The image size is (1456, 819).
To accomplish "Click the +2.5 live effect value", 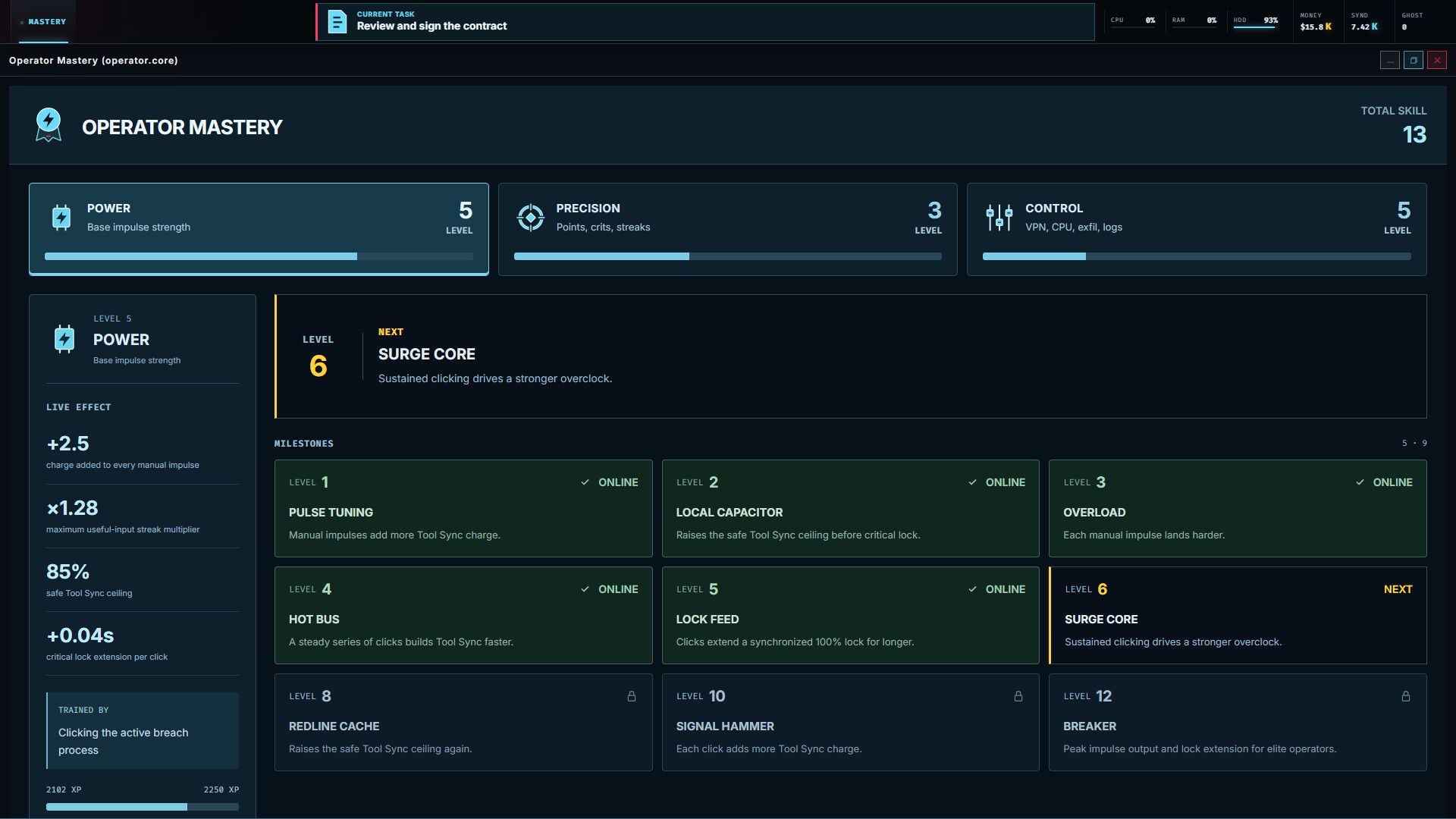I will pyautogui.click(x=67, y=443).
